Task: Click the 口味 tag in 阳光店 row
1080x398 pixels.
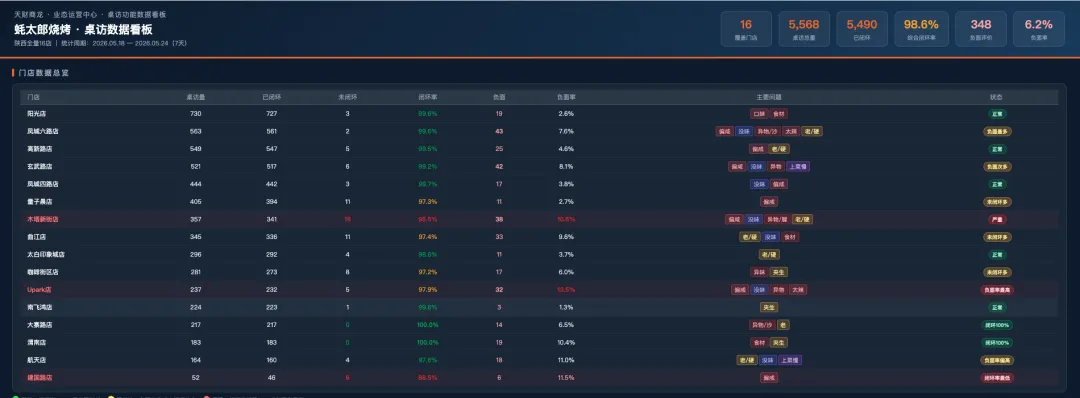Action: click(x=759, y=114)
